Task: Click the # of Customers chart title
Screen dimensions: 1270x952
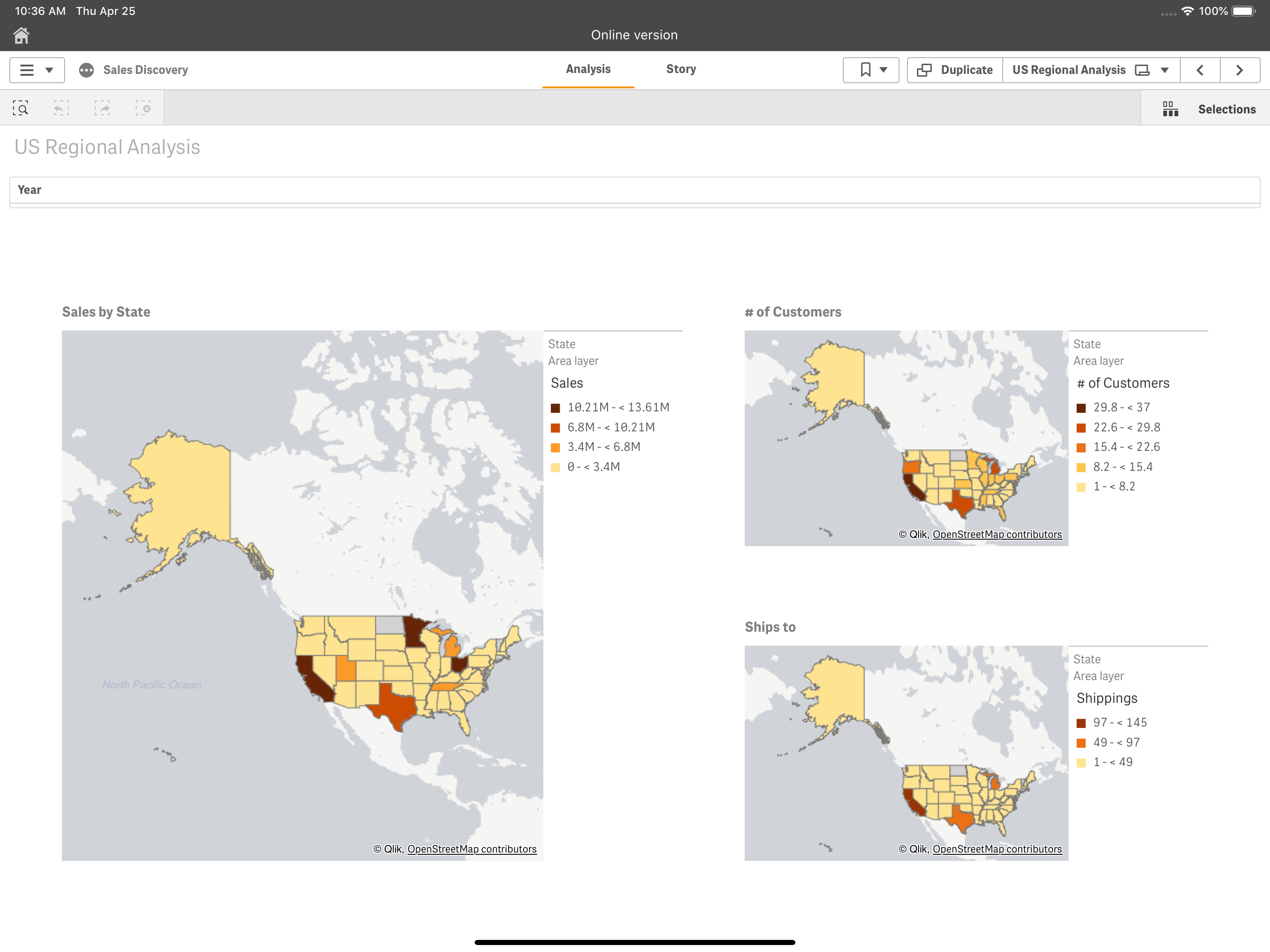Action: (x=793, y=312)
